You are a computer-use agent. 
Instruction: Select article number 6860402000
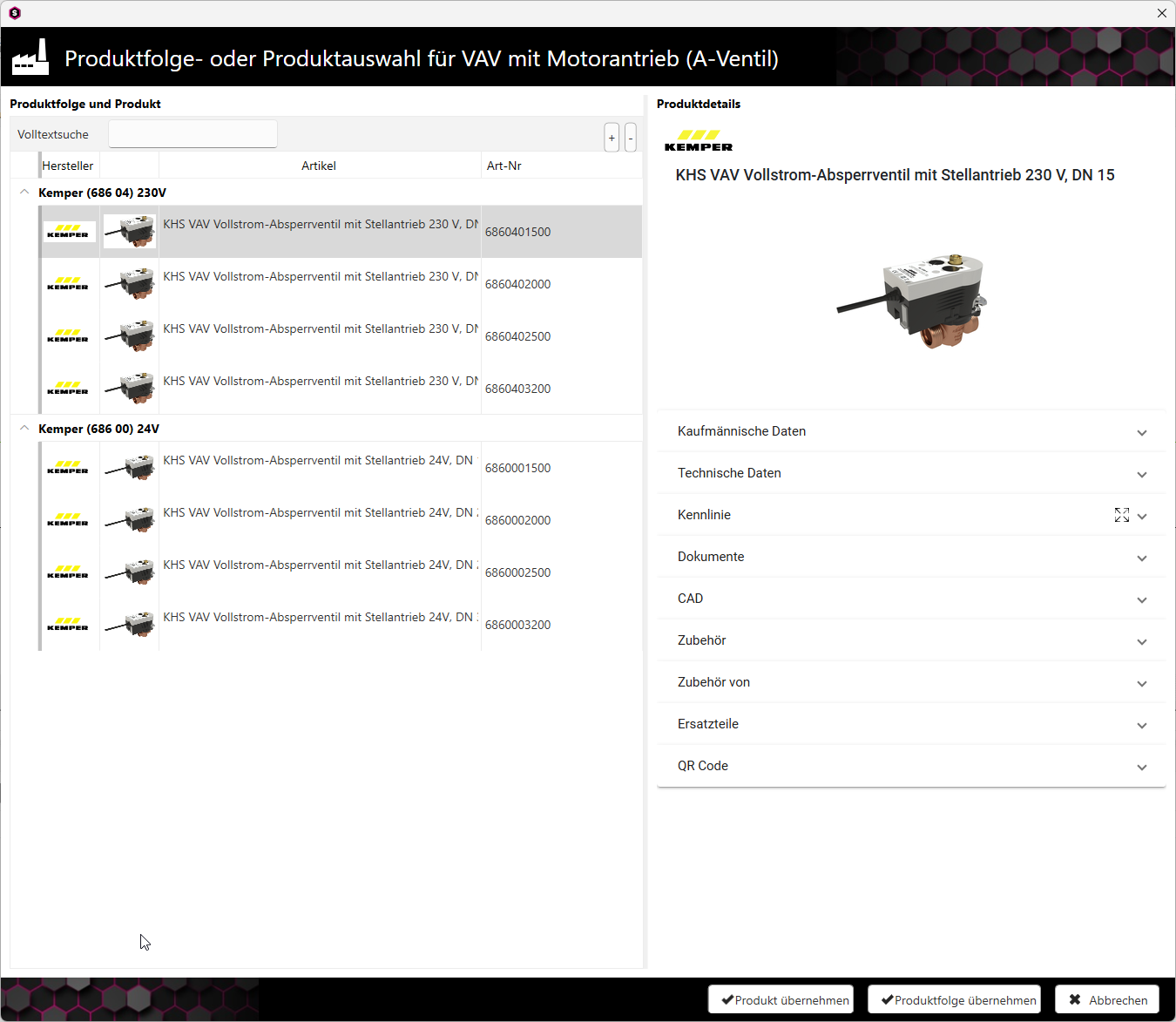coord(518,284)
